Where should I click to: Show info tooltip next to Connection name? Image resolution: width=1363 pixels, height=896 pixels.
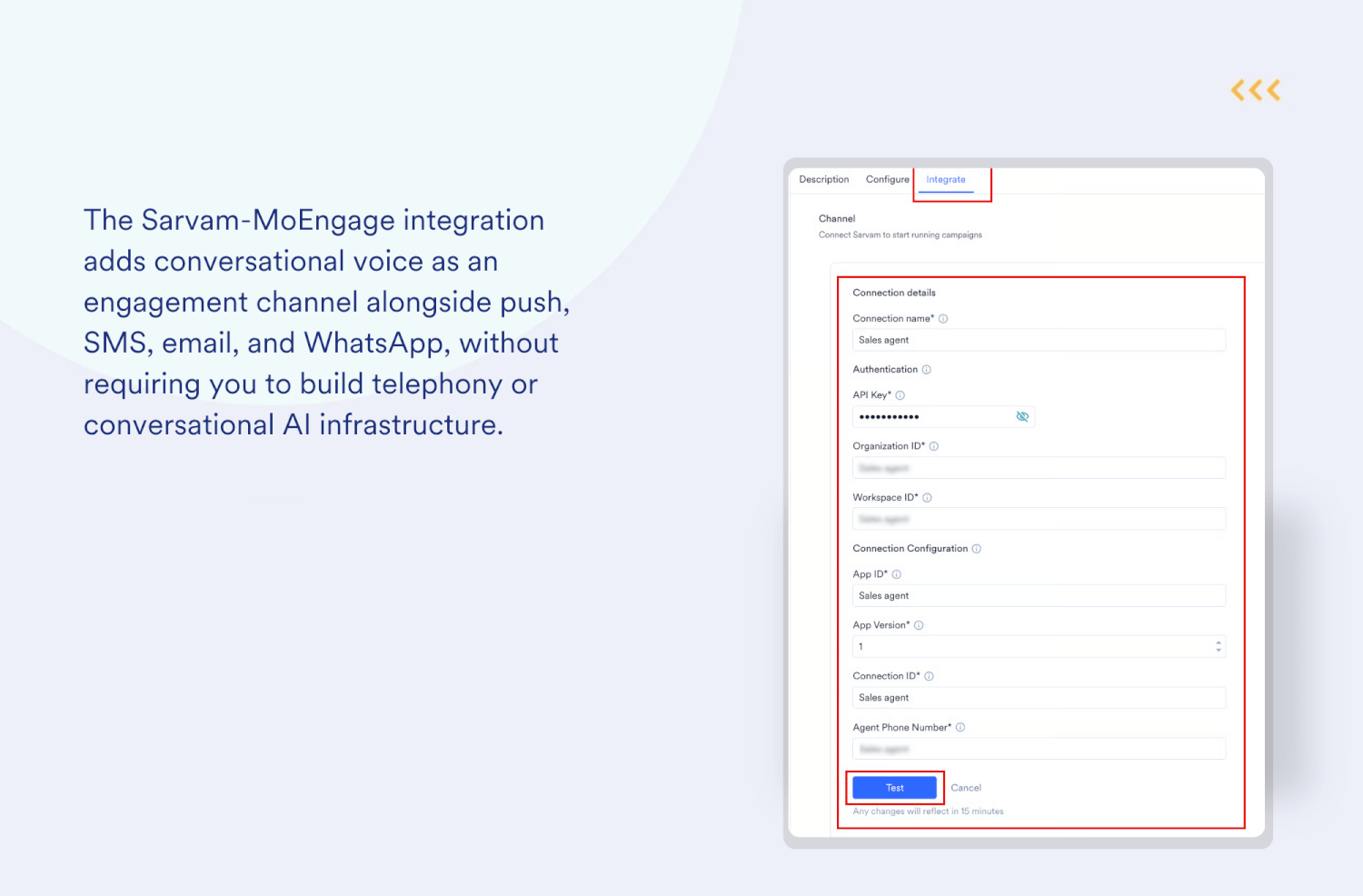pyautogui.click(x=943, y=319)
